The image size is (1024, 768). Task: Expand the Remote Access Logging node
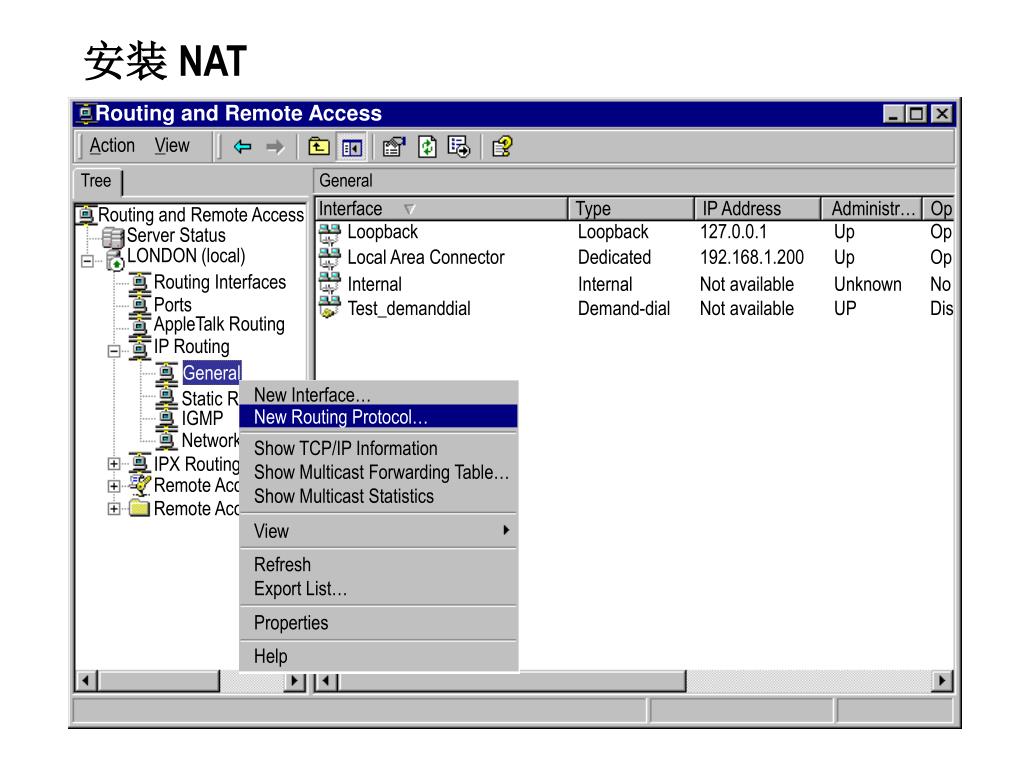114,509
